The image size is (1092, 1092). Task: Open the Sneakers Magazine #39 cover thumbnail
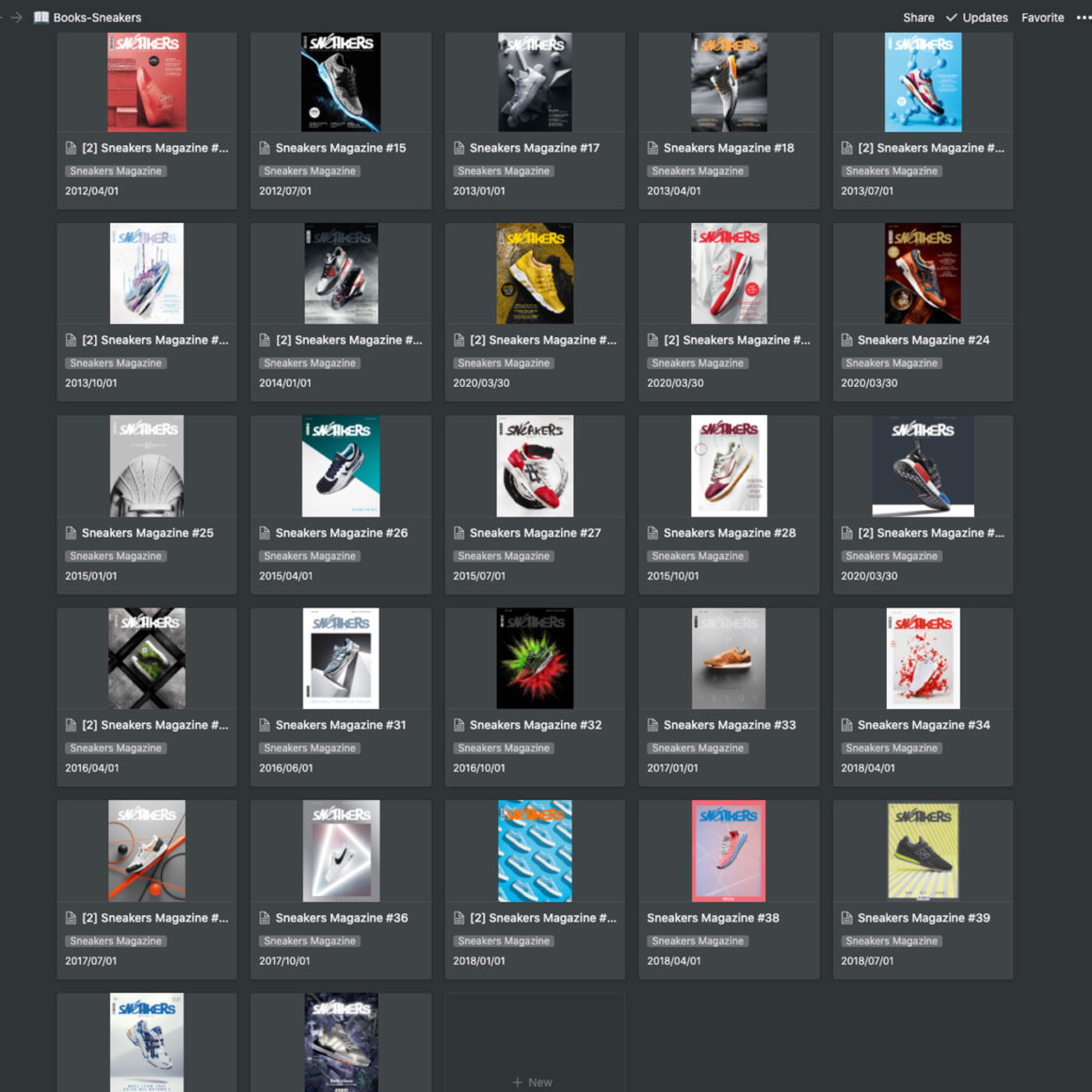tap(923, 851)
